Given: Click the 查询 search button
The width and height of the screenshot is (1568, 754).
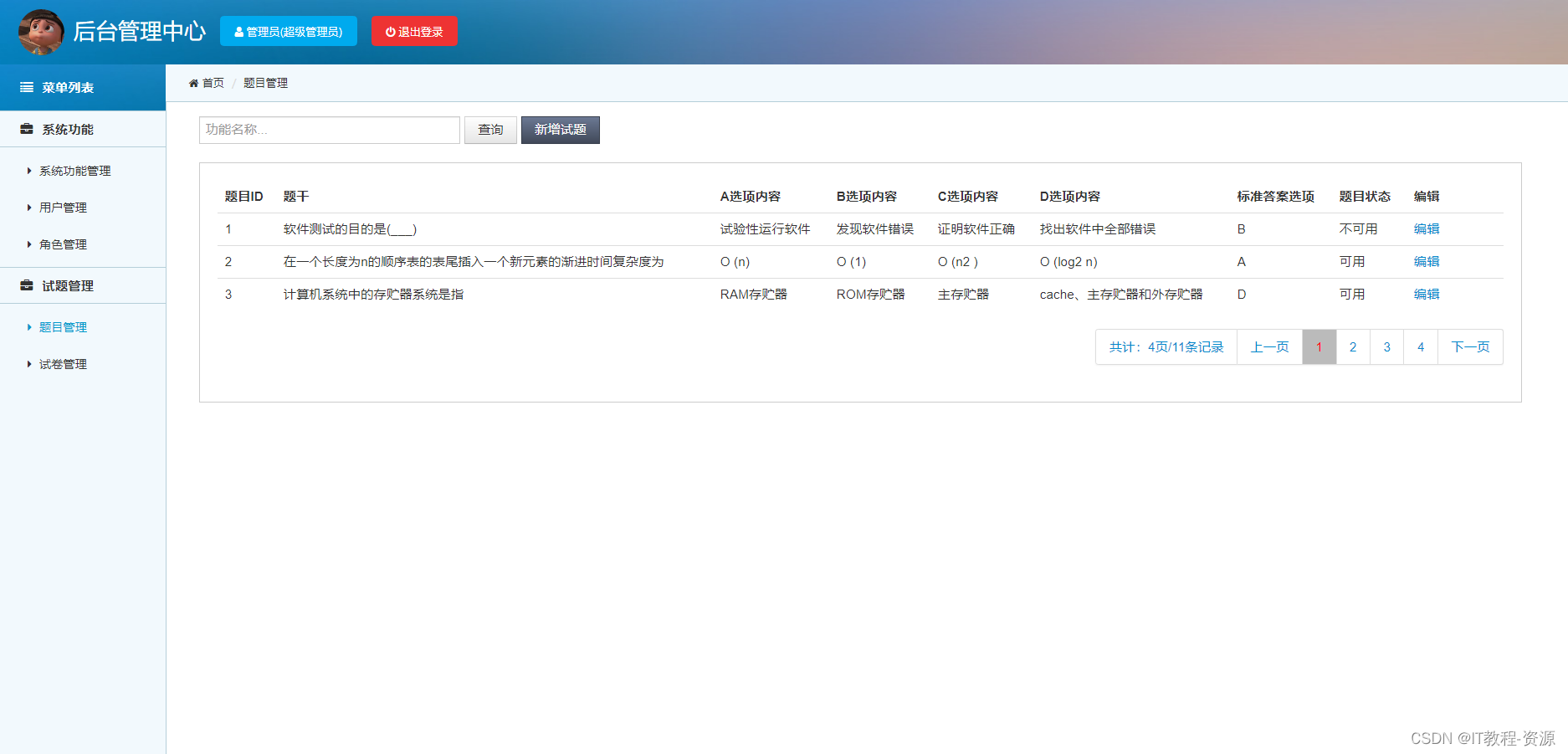Looking at the screenshot, I should point(490,130).
